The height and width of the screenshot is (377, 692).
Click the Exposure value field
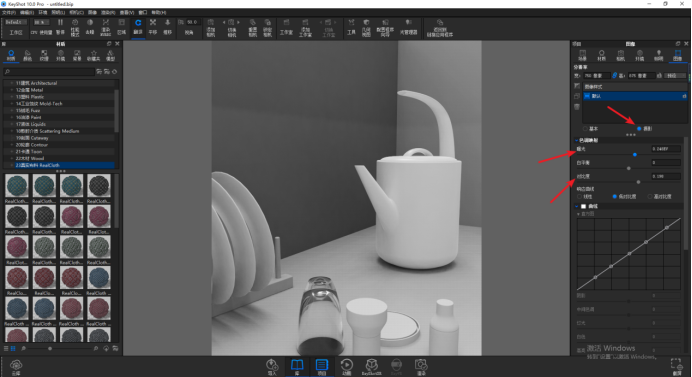point(666,149)
